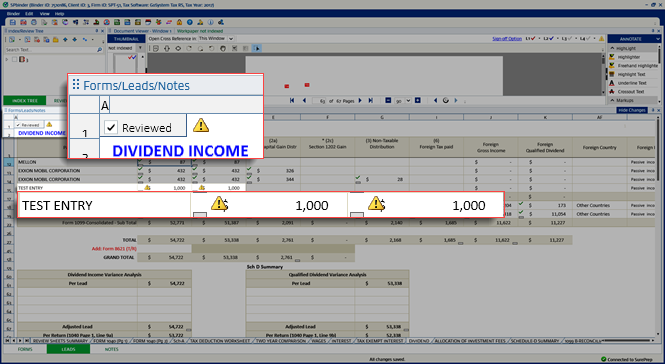Click the THUMBNAIL panel header button
This screenshot has height=364, width=665.
click(x=126, y=39)
